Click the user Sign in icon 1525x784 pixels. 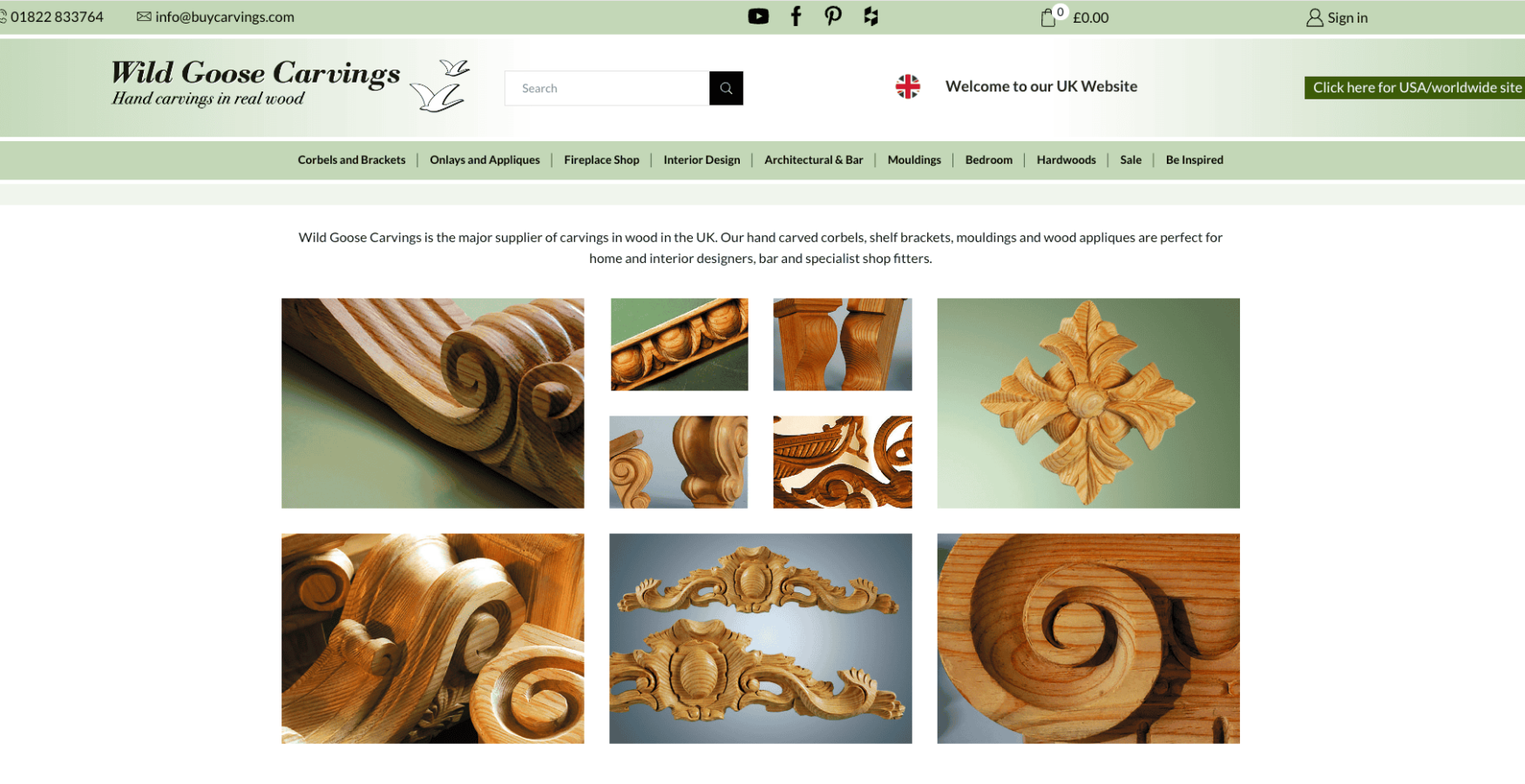pos(1314,17)
